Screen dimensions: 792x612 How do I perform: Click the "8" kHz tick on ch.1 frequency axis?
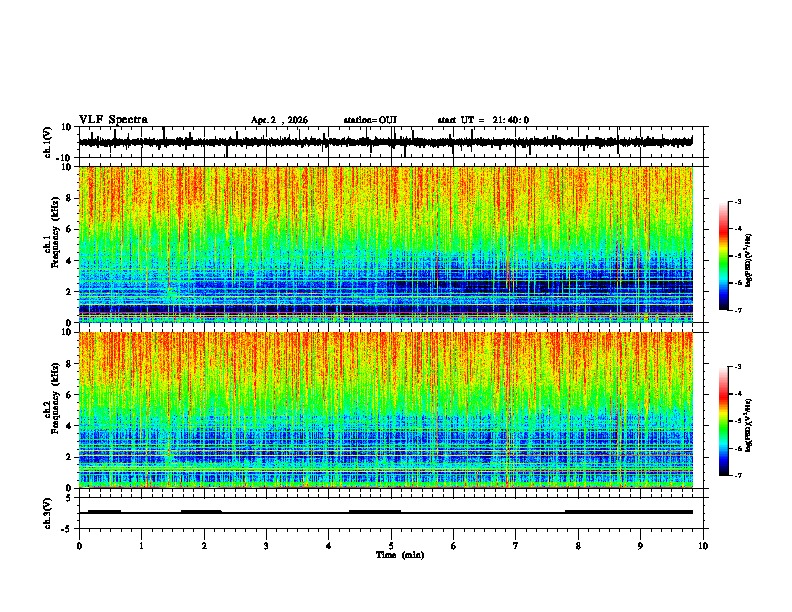(70, 198)
